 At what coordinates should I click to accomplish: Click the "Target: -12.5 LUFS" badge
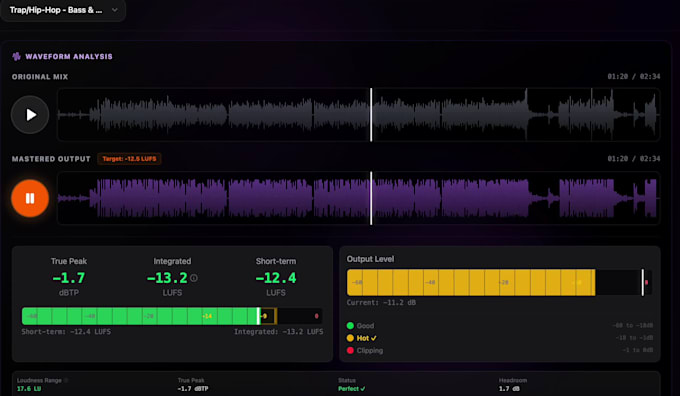click(x=129, y=159)
